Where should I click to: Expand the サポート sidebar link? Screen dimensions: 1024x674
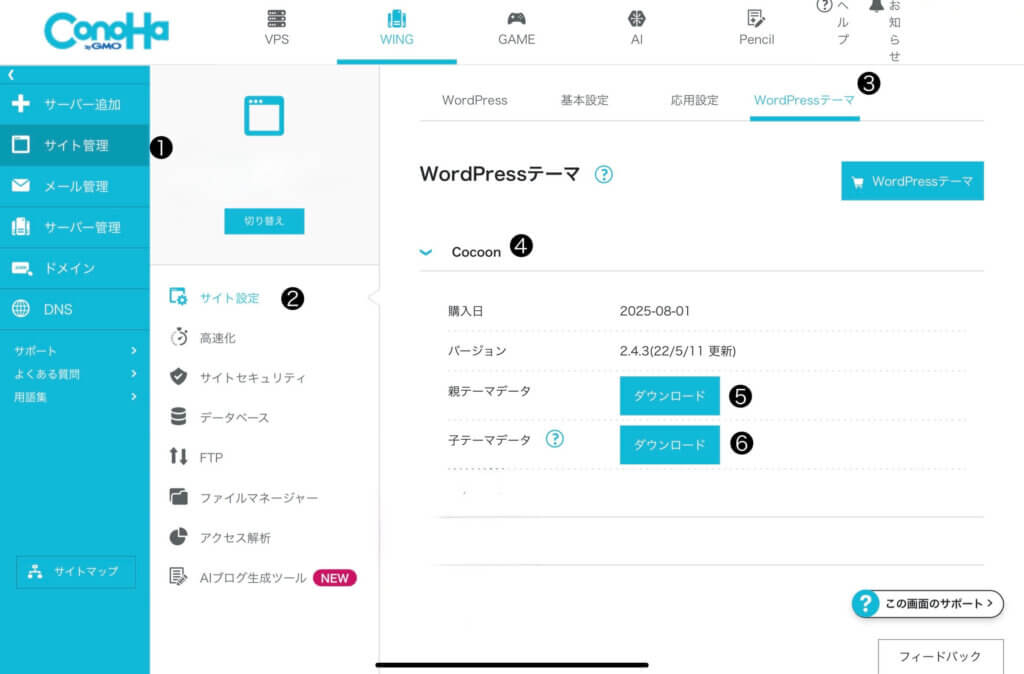[74, 351]
